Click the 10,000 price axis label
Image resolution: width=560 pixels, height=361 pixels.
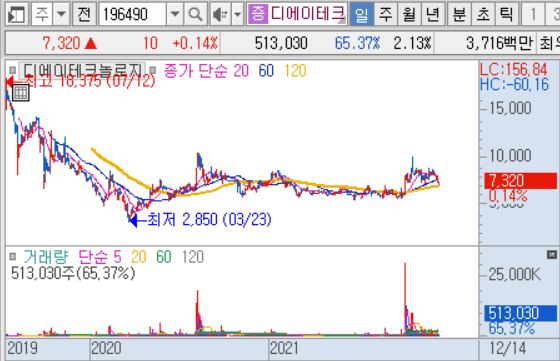pos(510,155)
